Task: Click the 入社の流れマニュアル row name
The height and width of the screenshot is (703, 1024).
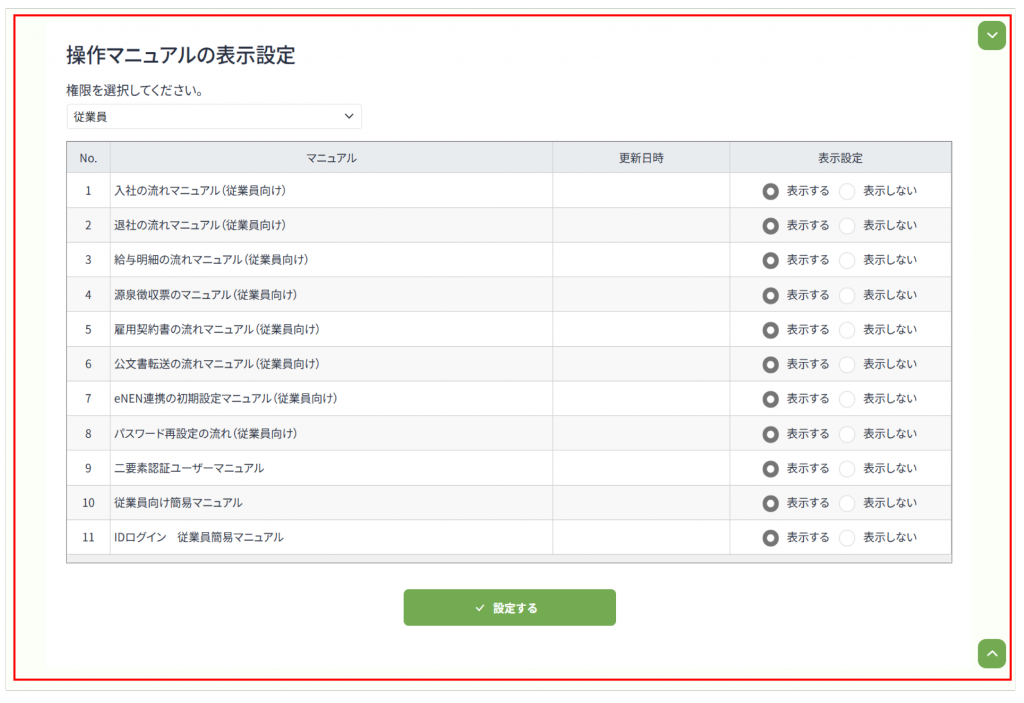Action: click(x=207, y=191)
